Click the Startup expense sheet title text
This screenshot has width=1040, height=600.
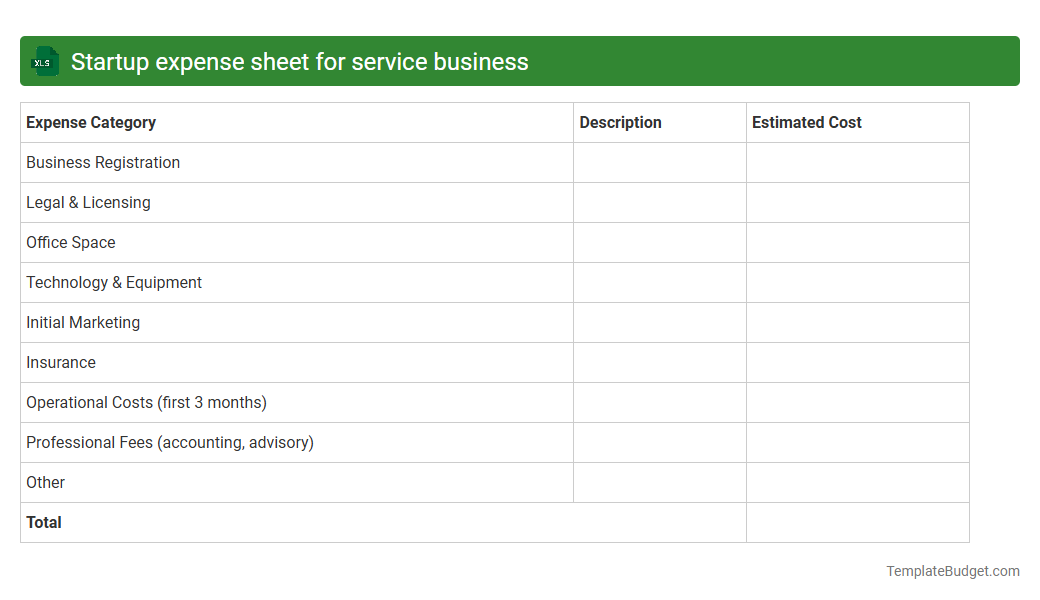tap(300, 61)
